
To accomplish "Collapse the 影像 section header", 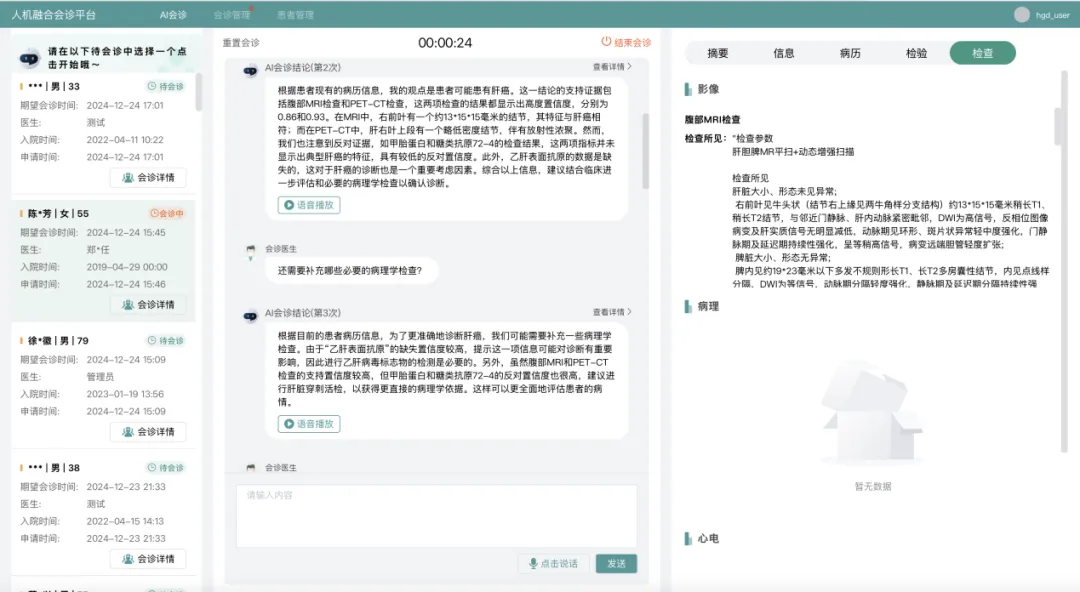I will click(x=707, y=89).
